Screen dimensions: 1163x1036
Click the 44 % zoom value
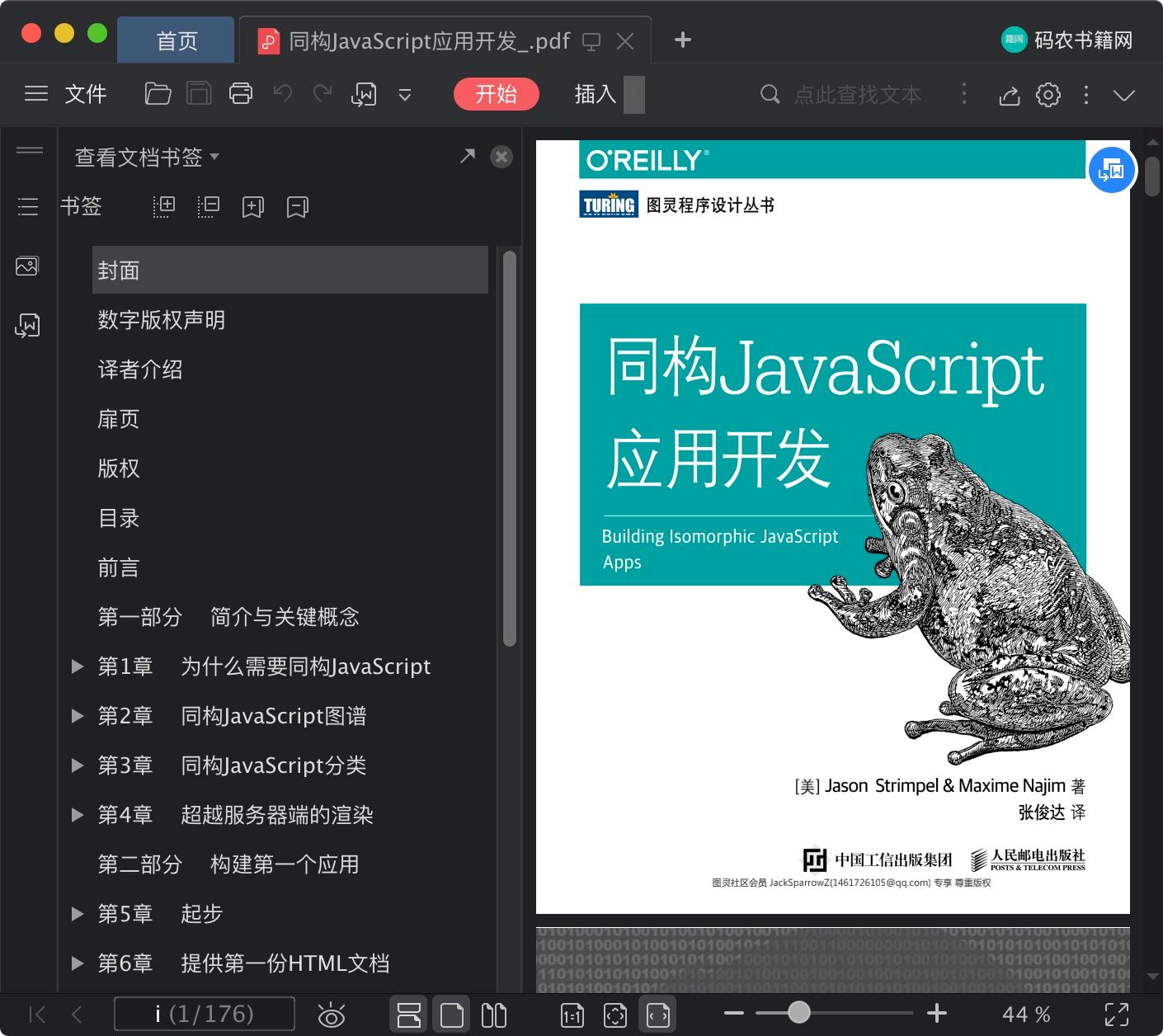click(1026, 1015)
